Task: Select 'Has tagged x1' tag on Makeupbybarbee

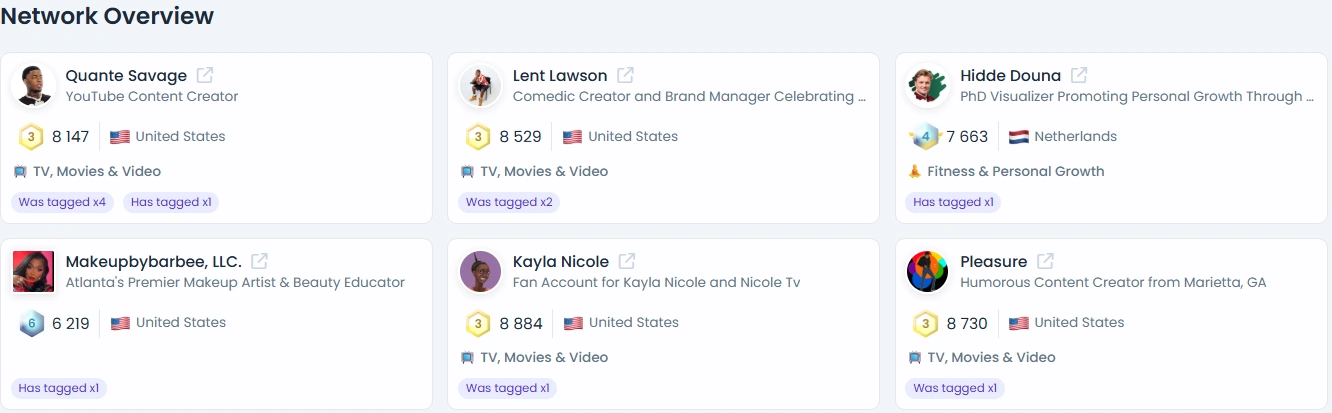Action: (x=59, y=388)
